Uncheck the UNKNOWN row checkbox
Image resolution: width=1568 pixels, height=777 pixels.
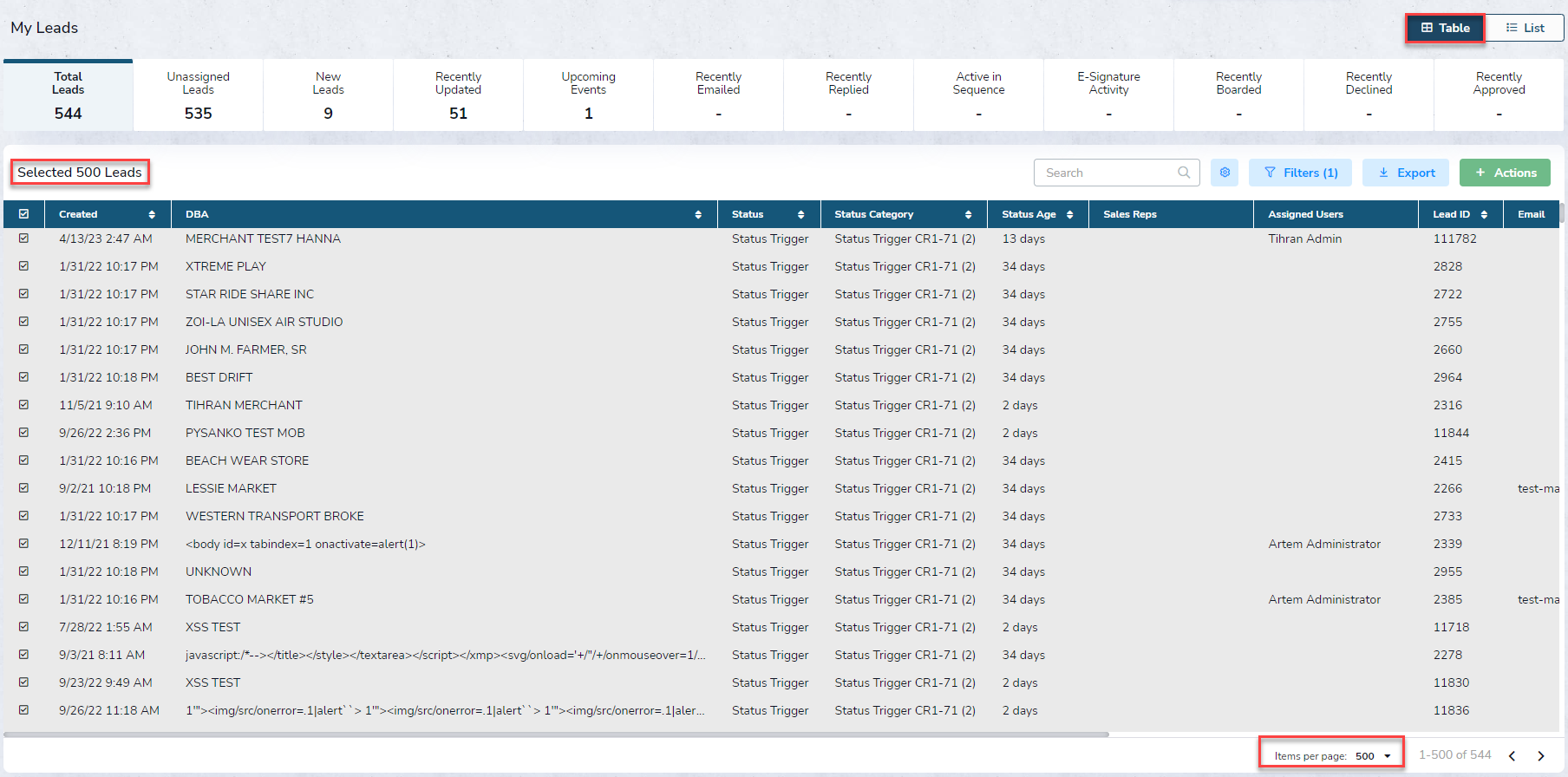(23, 571)
